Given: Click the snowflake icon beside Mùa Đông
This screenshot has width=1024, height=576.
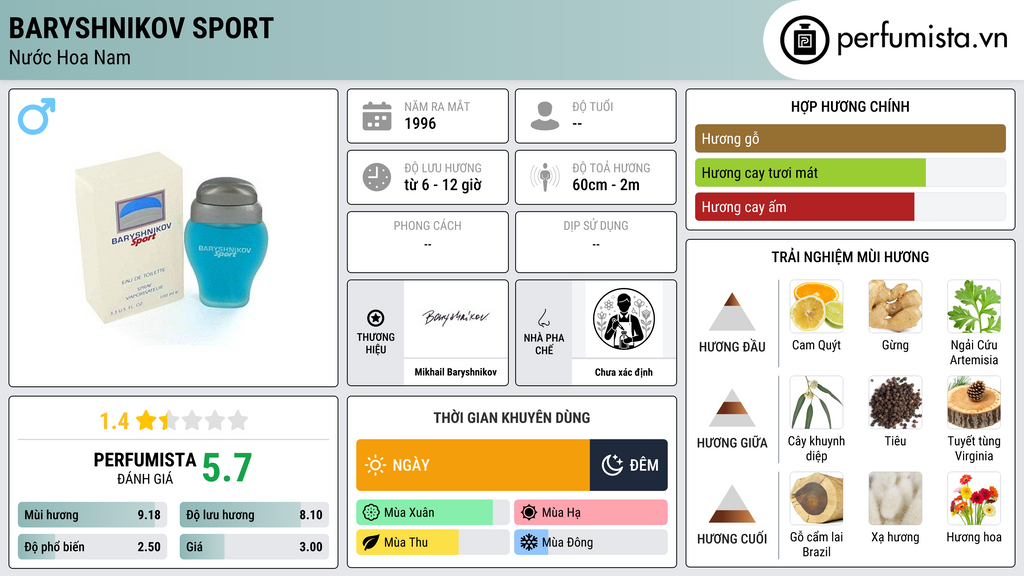Looking at the screenshot, I should pos(529,542).
